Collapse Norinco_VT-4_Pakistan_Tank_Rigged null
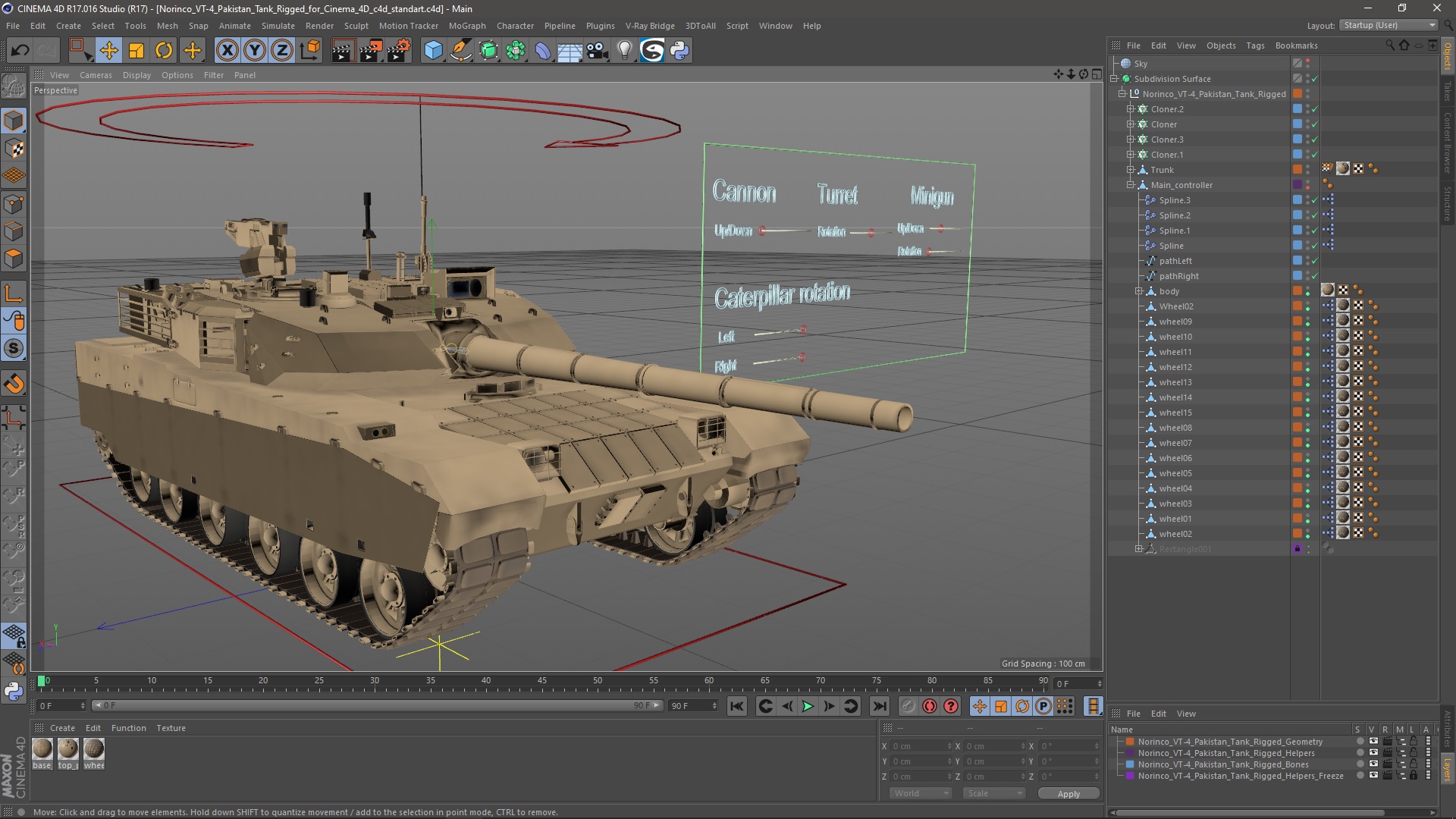This screenshot has height=819, width=1456. (x=1122, y=94)
